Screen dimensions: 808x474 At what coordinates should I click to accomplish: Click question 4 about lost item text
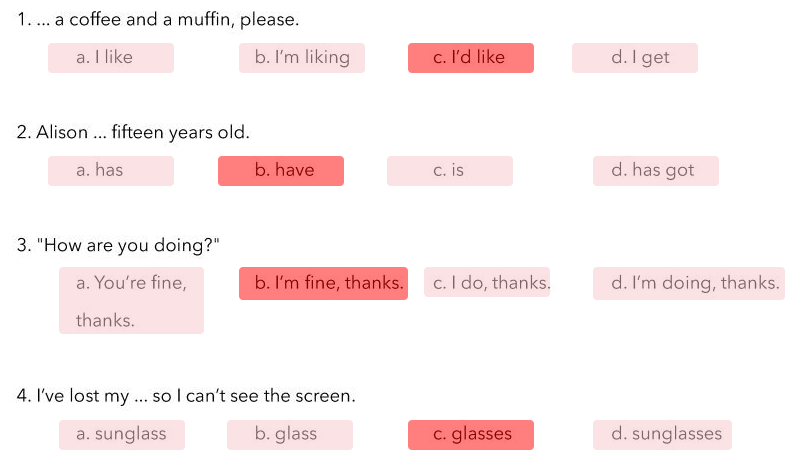(186, 396)
